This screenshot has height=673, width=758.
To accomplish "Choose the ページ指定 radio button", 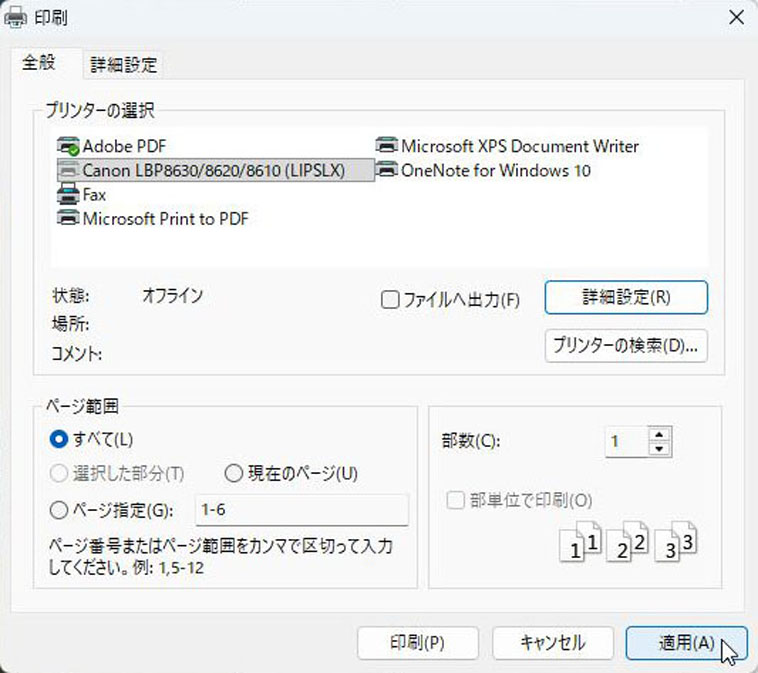I will coord(59,510).
